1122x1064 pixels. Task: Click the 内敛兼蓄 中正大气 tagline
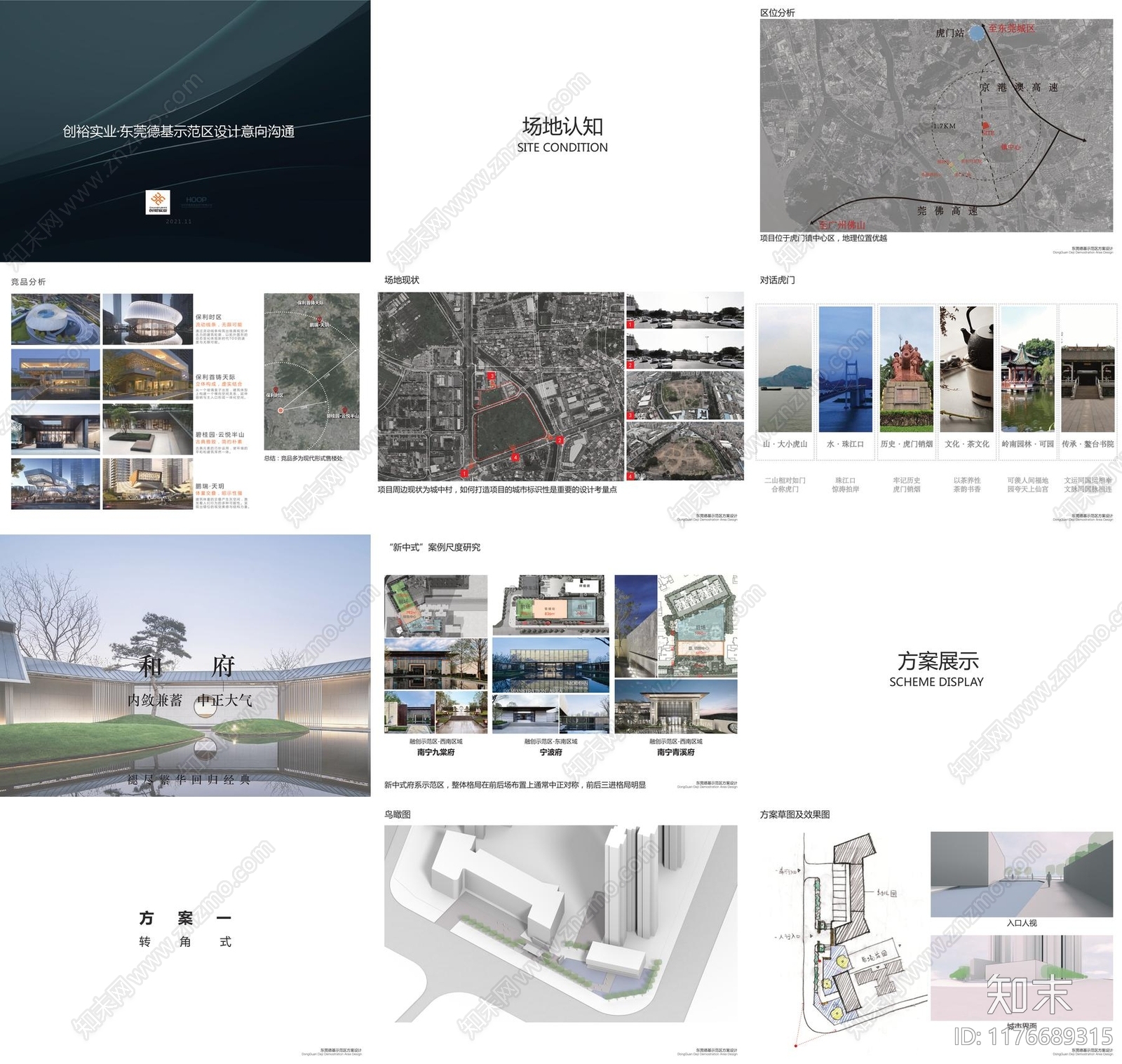pyautogui.click(x=189, y=700)
